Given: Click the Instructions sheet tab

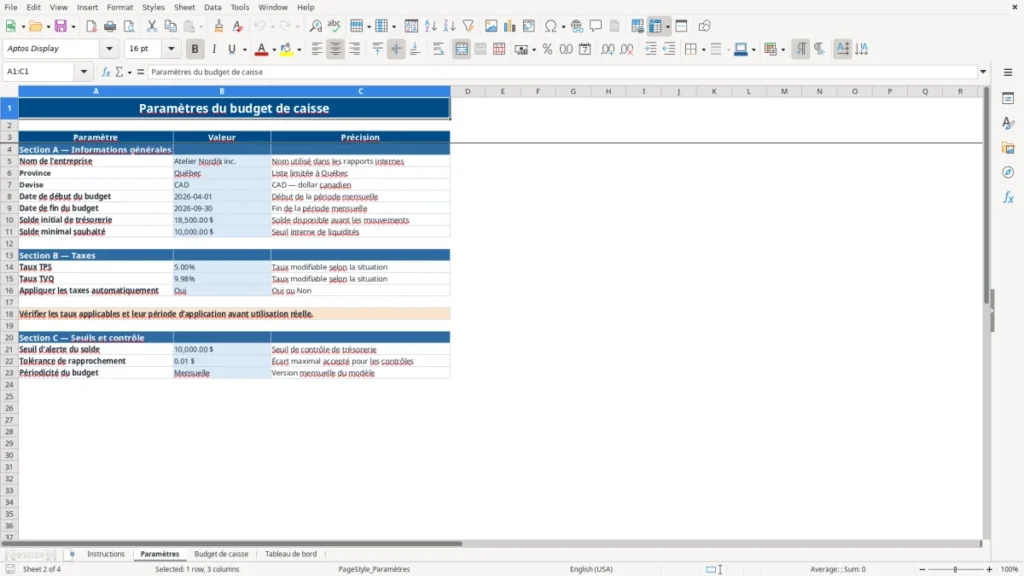Looking at the screenshot, I should click(106, 554).
